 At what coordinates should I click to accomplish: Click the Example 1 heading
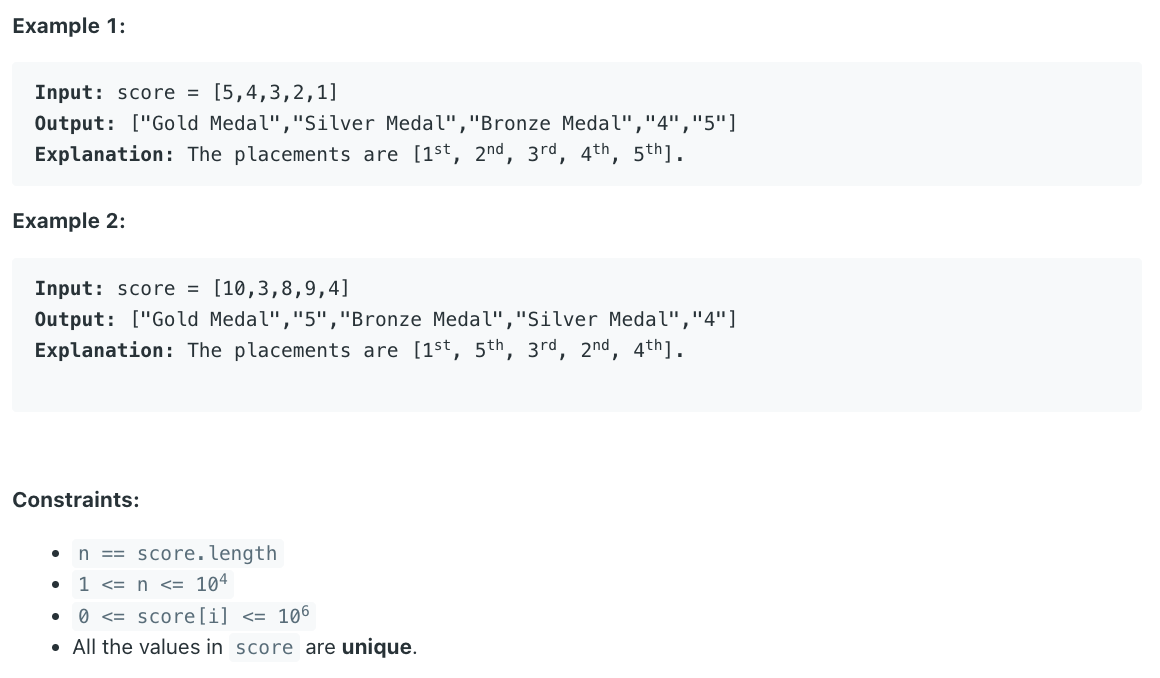pos(69,26)
